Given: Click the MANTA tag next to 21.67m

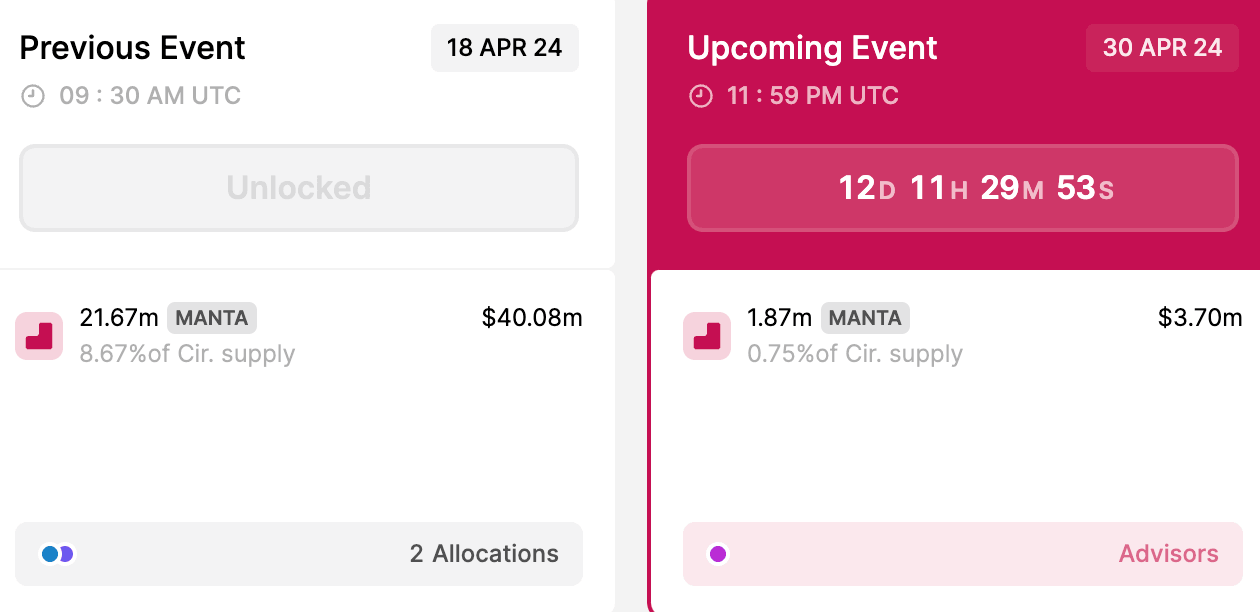Looking at the screenshot, I should (212, 318).
